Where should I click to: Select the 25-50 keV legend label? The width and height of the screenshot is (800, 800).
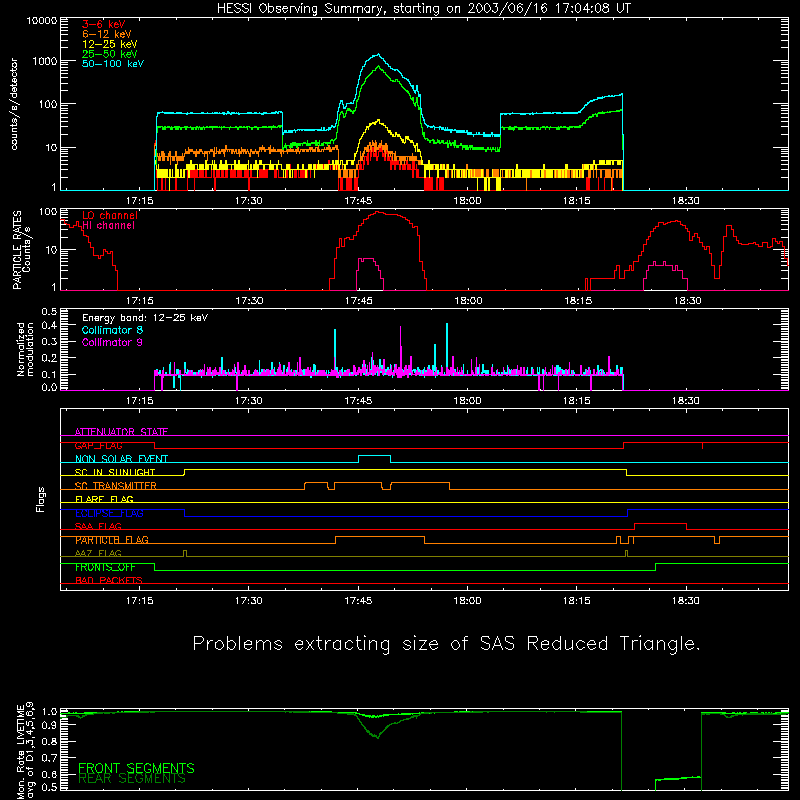[x=110, y=54]
